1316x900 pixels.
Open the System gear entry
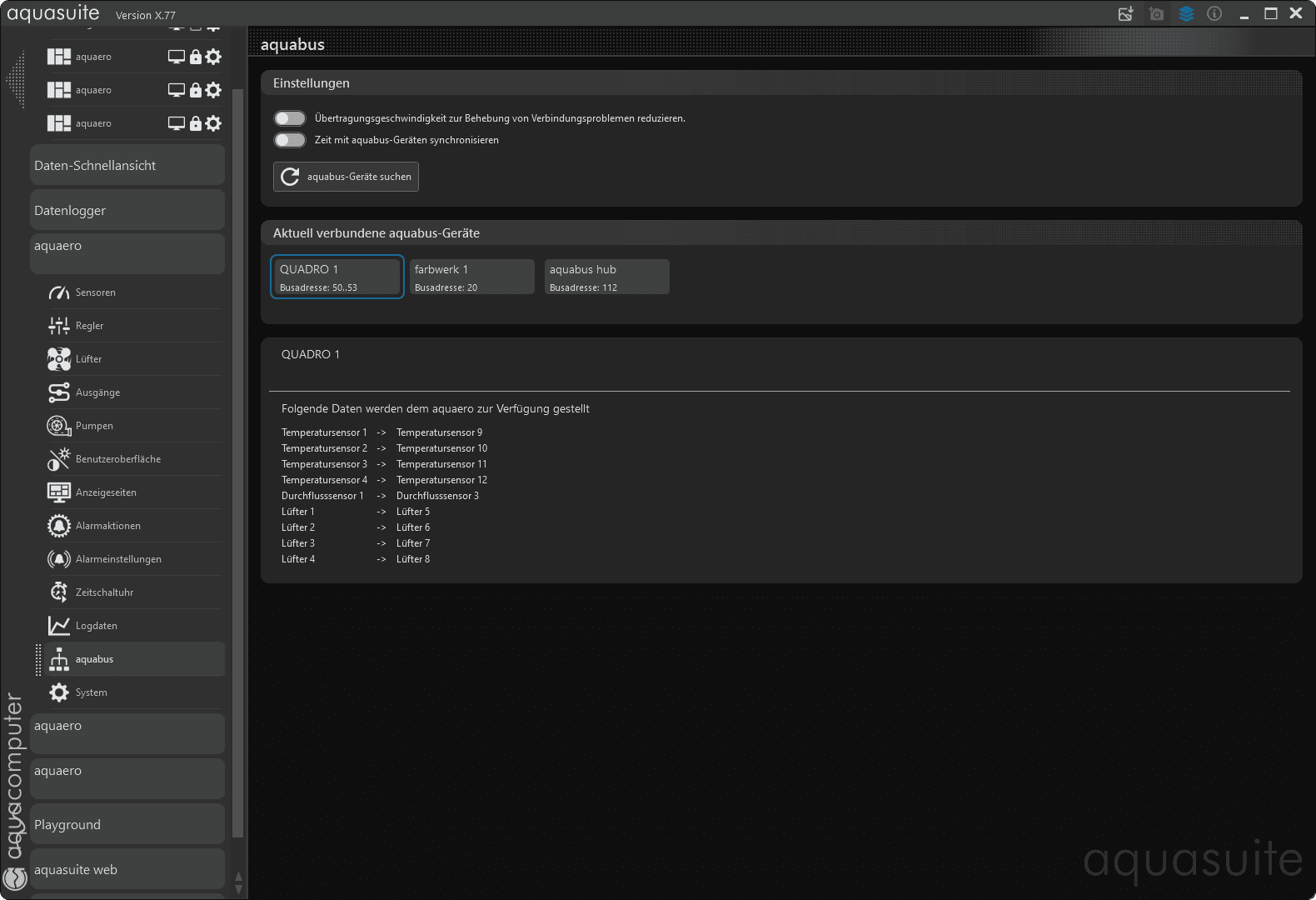(x=135, y=692)
